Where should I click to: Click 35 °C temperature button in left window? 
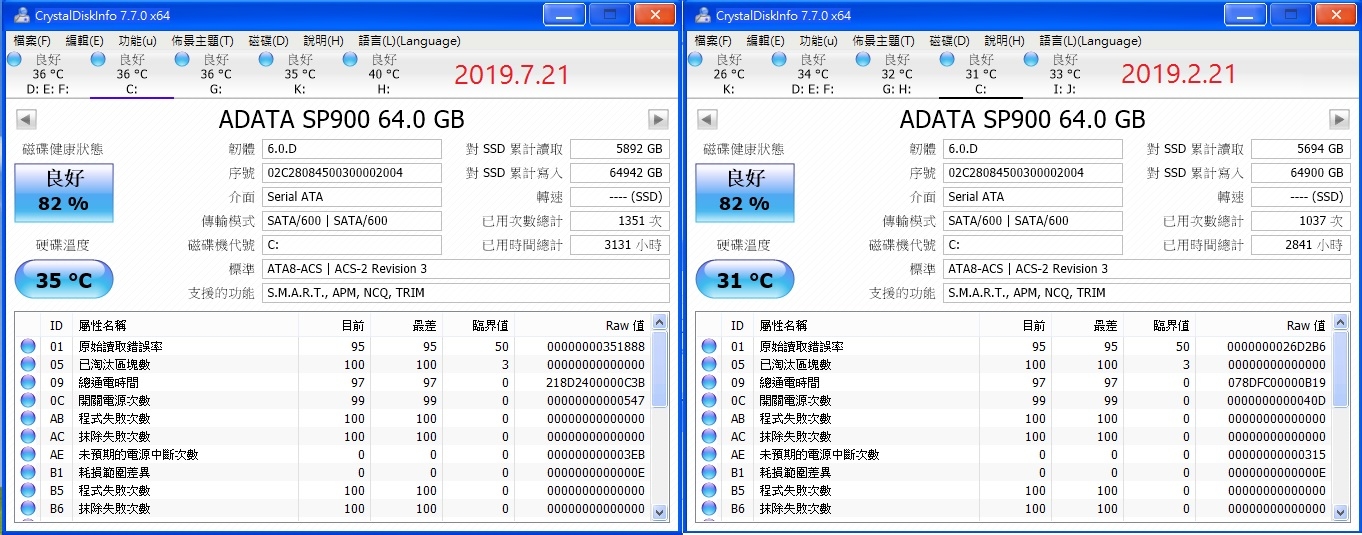[63, 280]
